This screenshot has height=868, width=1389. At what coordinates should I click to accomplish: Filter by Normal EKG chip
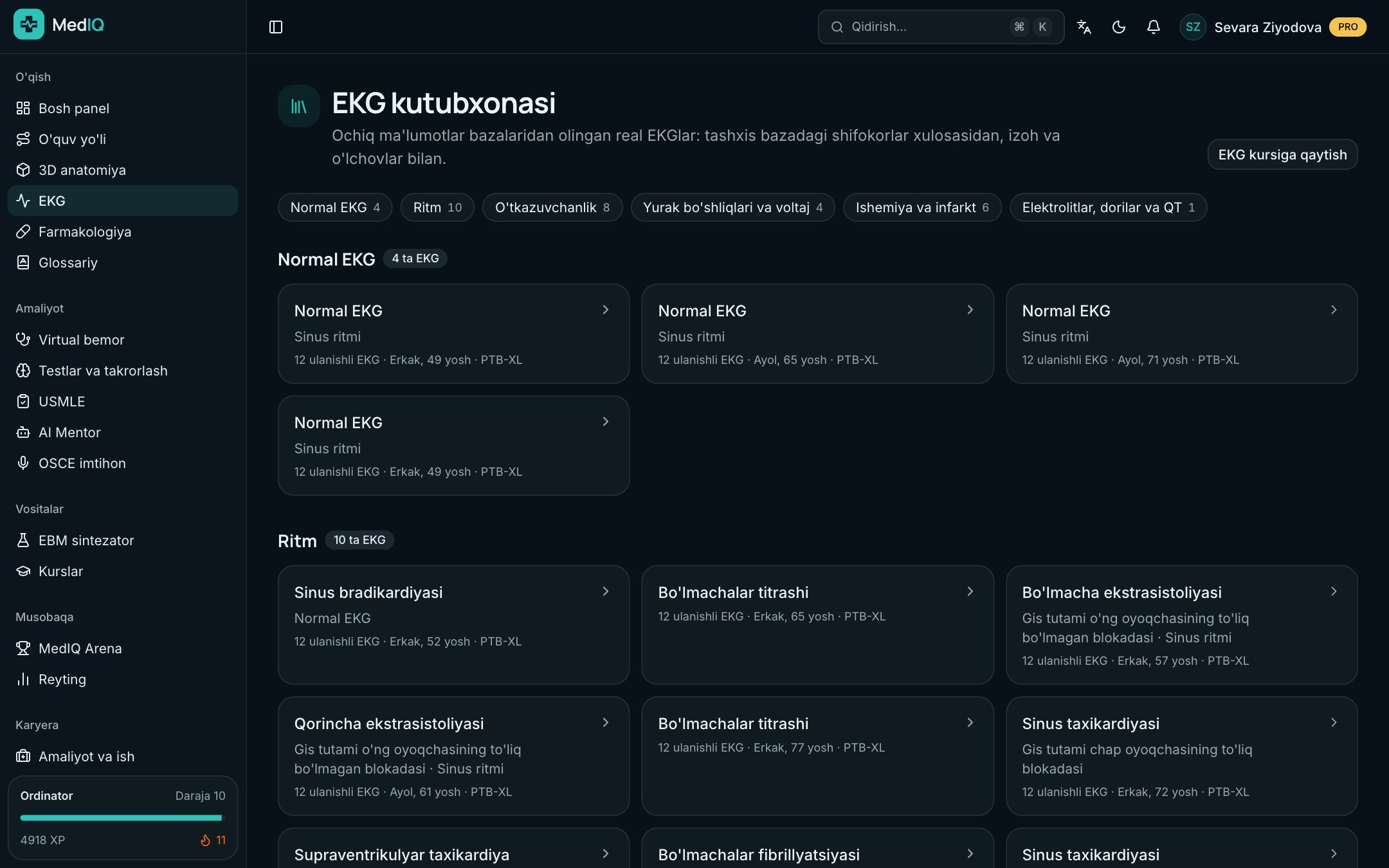[x=335, y=207]
